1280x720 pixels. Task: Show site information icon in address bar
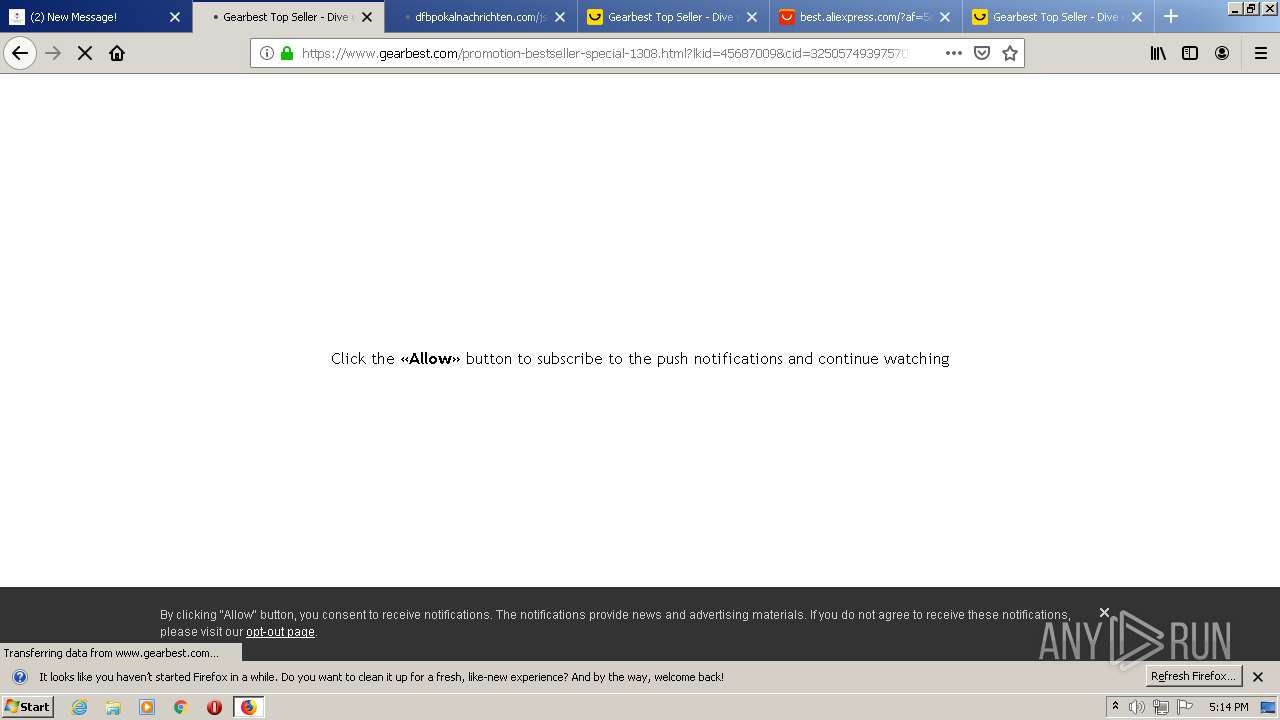tap(267, 53)
